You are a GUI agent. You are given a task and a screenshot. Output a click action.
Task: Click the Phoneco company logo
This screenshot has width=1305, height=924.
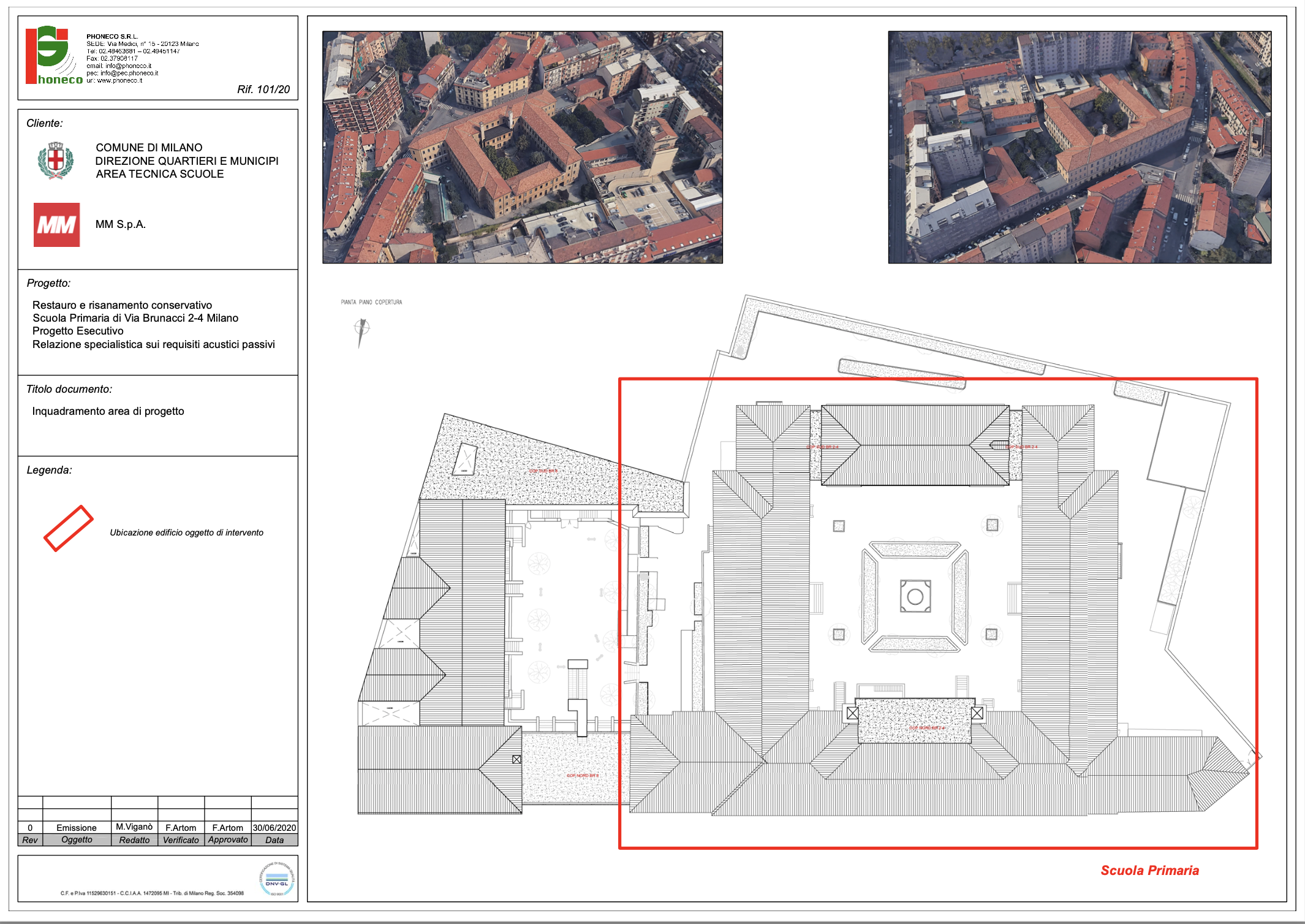coord(54,55)
